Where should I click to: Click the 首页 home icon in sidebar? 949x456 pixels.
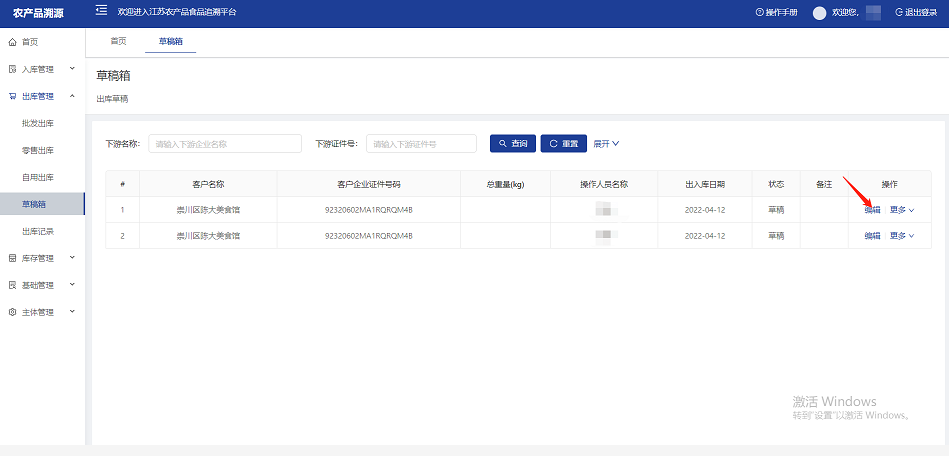(12, 42)
